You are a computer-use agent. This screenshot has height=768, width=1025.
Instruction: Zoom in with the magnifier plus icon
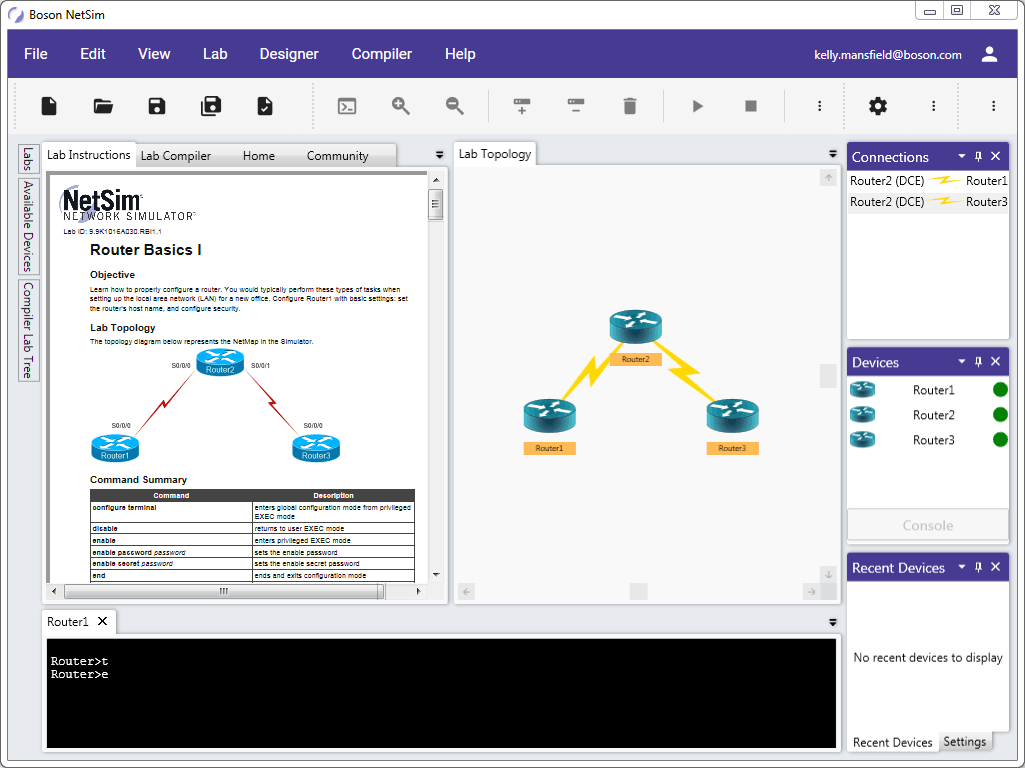point(401,106)
